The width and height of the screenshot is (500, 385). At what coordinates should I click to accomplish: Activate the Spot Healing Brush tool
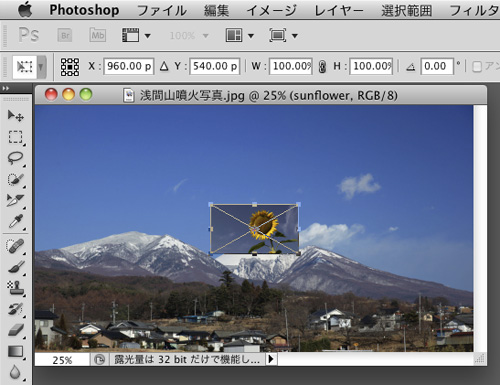coord(15,246)
